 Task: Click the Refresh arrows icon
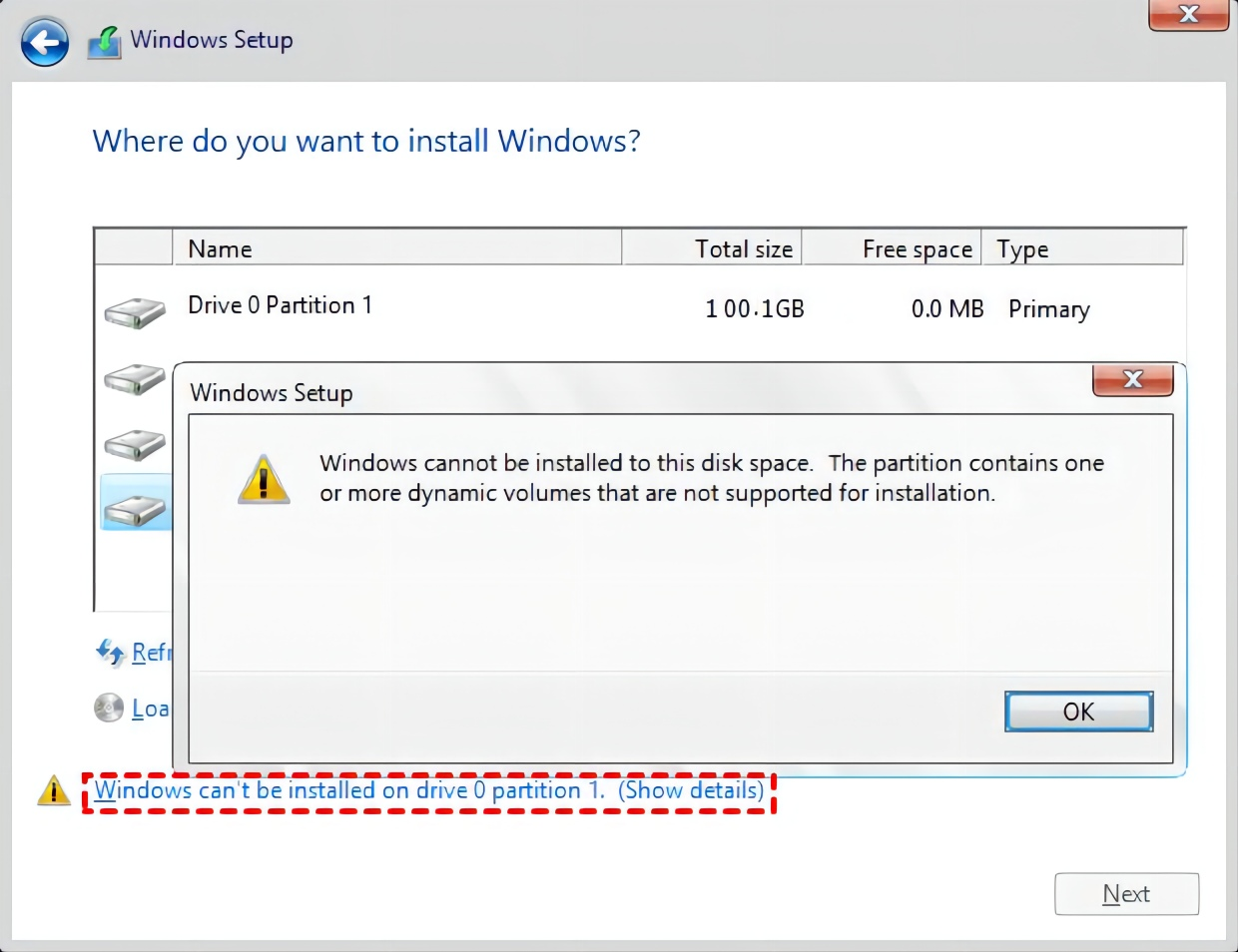(109, 653)
